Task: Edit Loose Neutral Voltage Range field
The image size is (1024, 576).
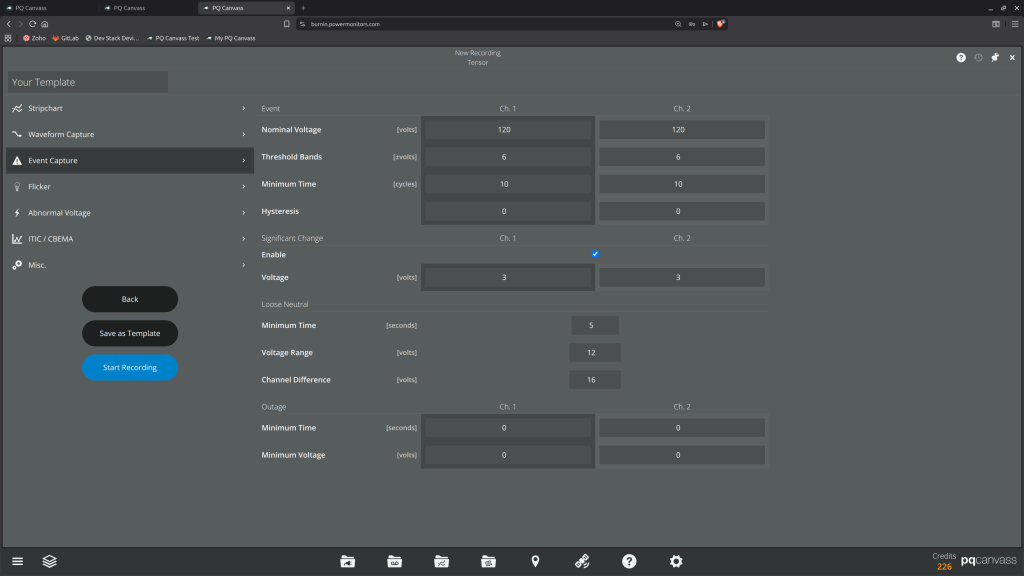Action: [x=595, y=353]
